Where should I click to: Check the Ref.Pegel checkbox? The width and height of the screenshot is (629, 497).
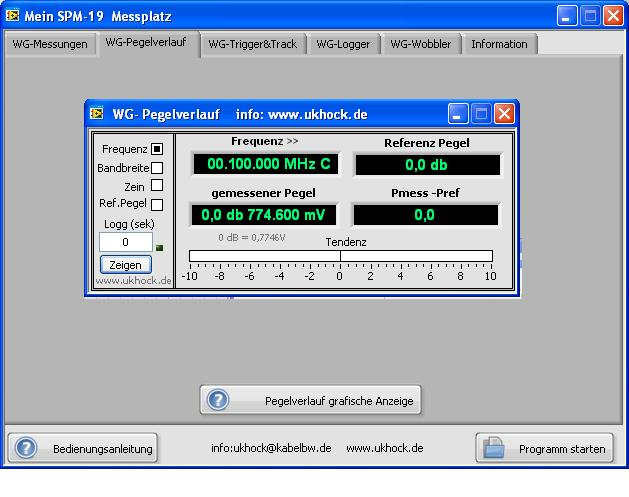point(157,205)
